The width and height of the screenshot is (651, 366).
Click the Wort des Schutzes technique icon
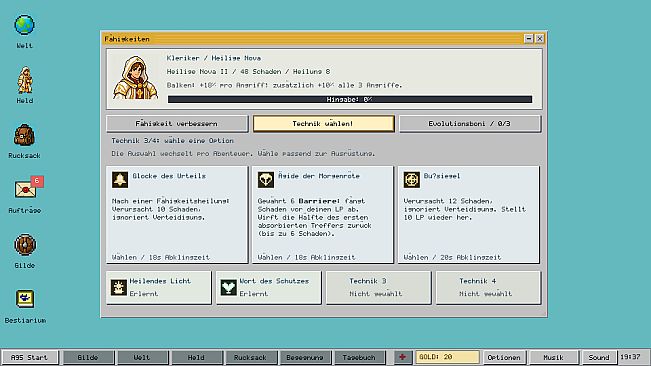coord(228,287)
